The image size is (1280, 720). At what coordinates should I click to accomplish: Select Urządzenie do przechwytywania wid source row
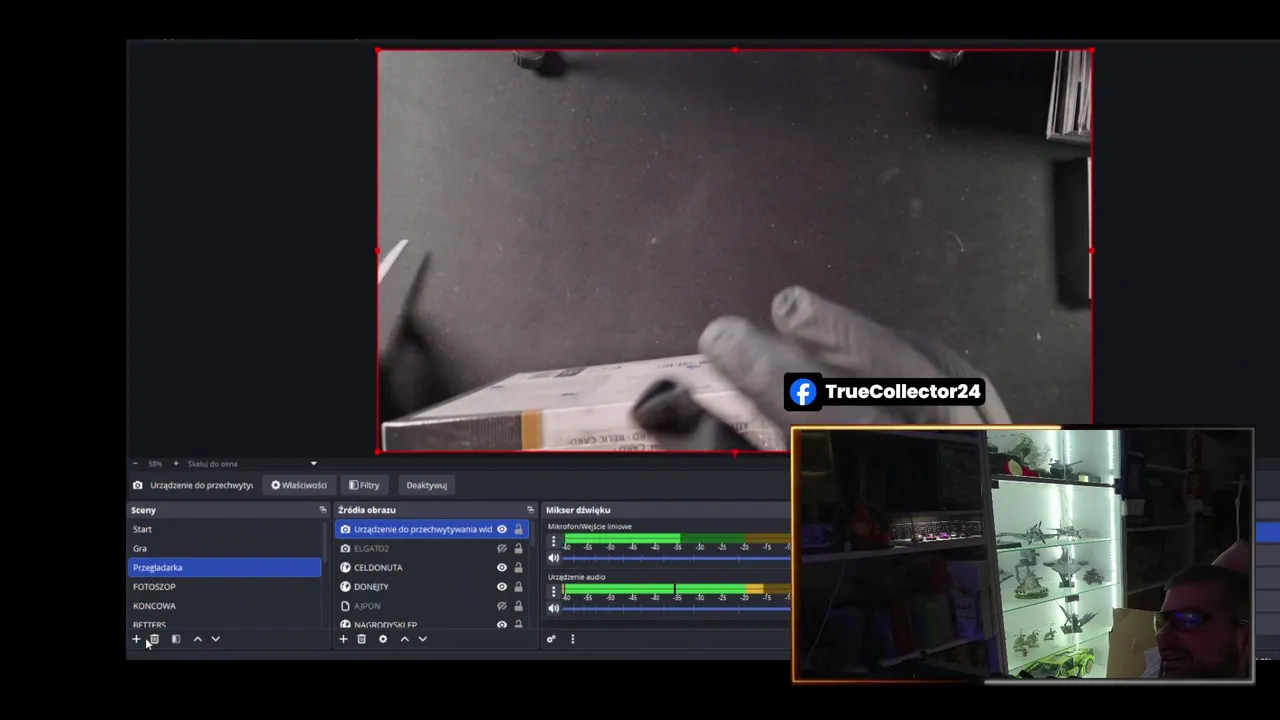tap(431, 529)
